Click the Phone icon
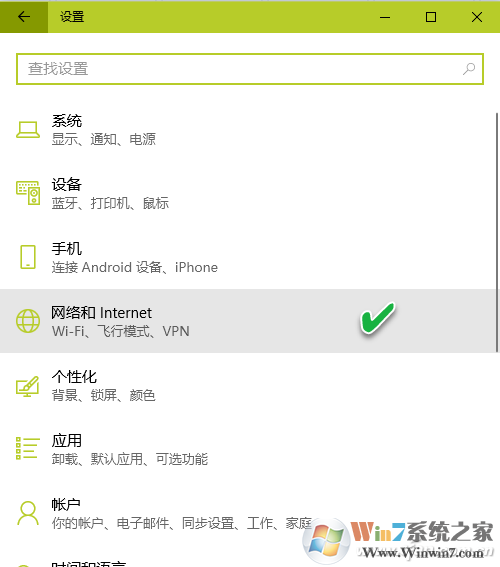The width and height of the screenshot is (500, 567). [x=28, y=257]
